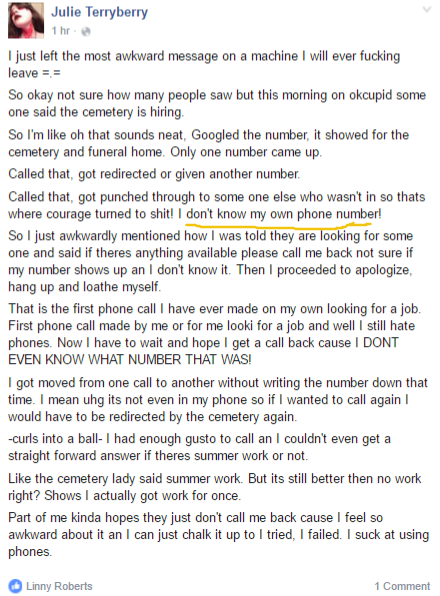Click the paragraph starting "I got moved from"

(218, 399)
